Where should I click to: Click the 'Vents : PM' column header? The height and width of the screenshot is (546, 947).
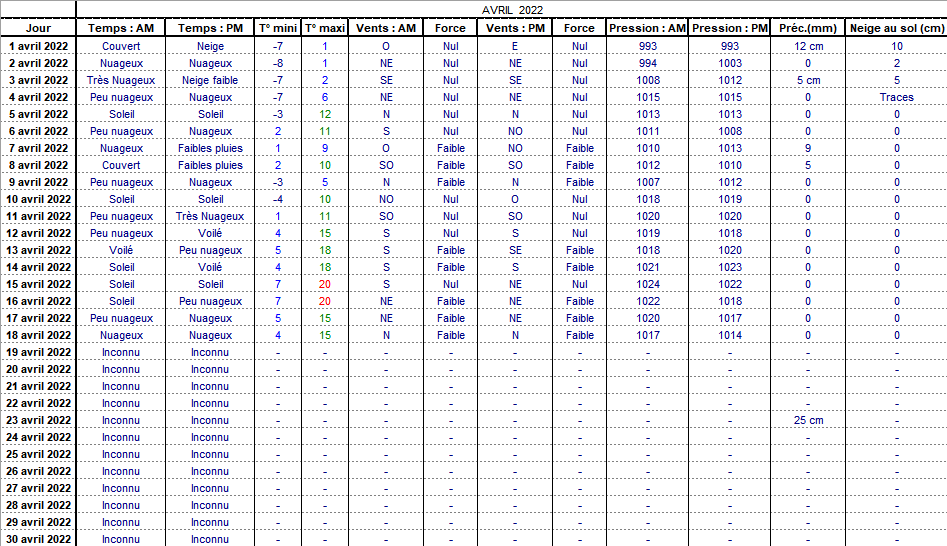515,28
